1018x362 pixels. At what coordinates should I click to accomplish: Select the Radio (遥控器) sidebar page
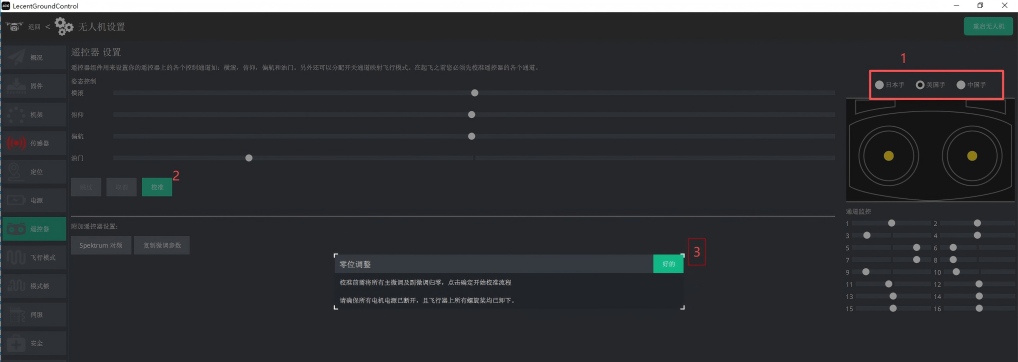point(34,229)
